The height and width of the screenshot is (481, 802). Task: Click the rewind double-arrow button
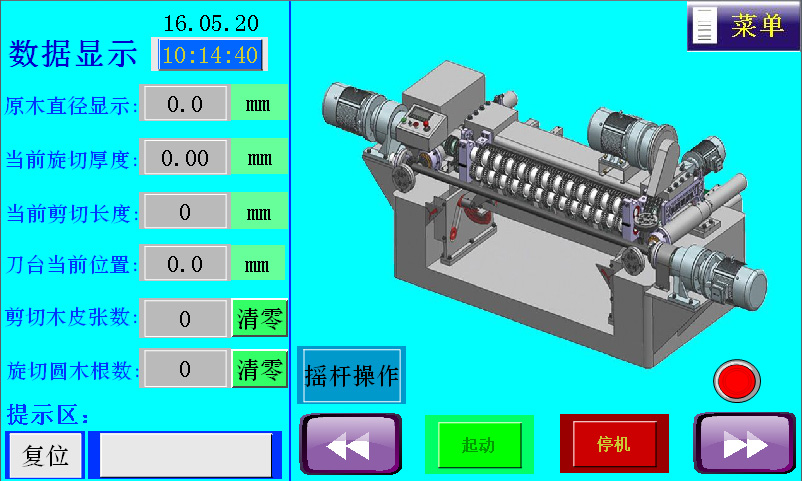point(350,443)
